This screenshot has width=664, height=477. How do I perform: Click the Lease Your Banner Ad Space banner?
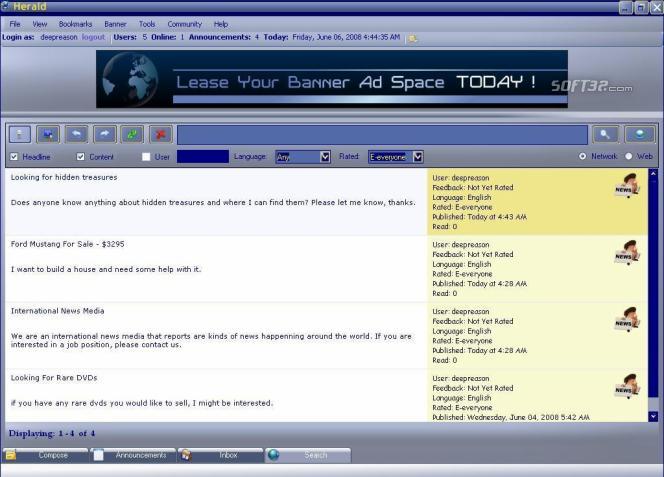click(x=332, y=80)
